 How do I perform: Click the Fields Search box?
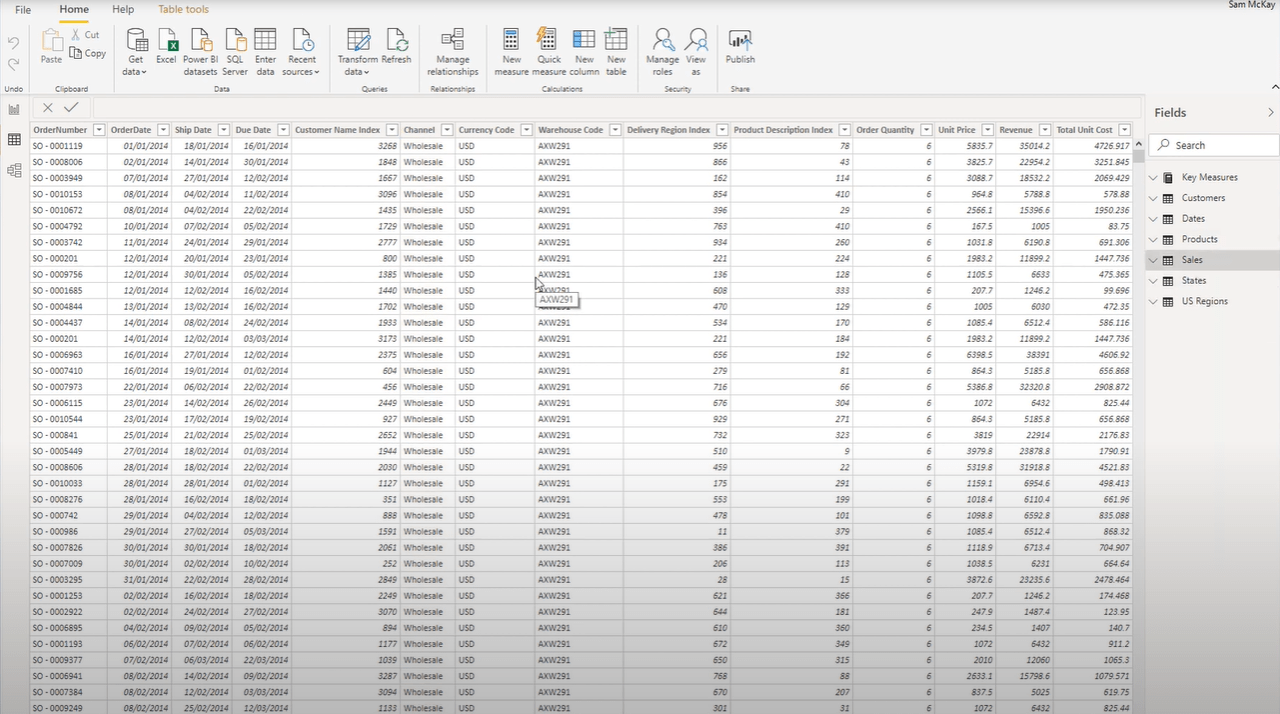pyautogui.click(x=1214, y=145)
